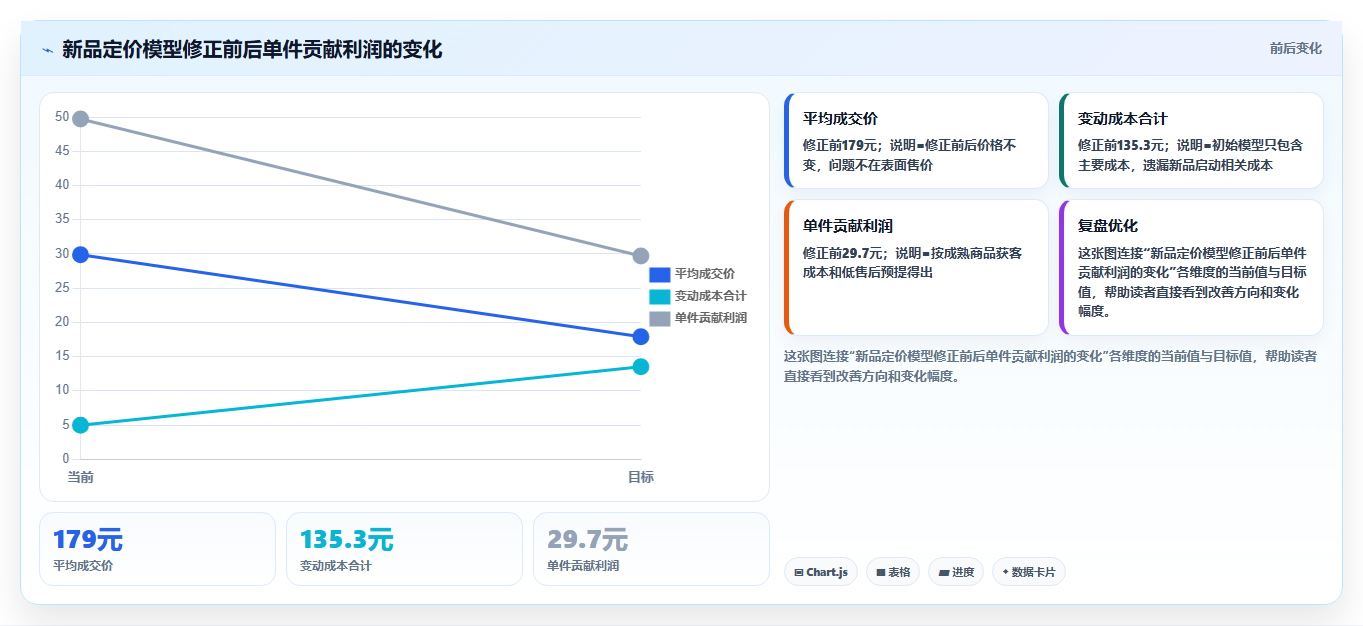
Task: Click the y-axis value 25
Action: click(62, 288)
